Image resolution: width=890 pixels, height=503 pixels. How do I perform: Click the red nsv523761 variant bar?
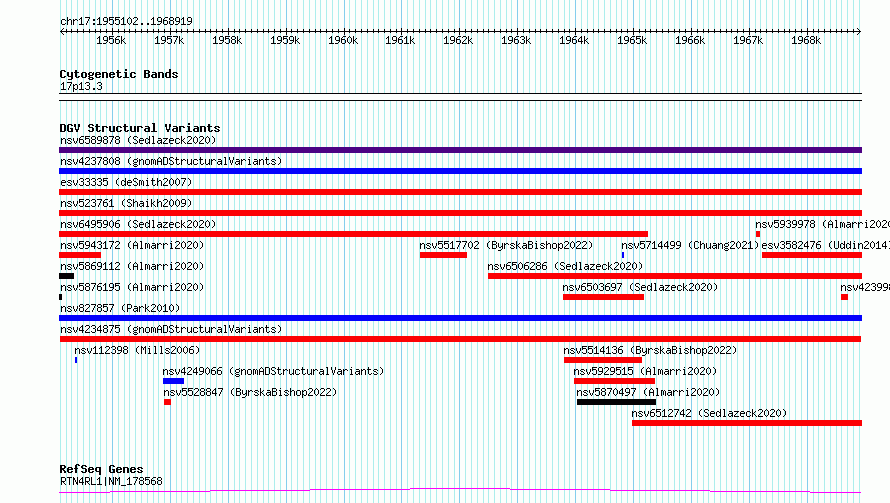[x=460, y=213]
